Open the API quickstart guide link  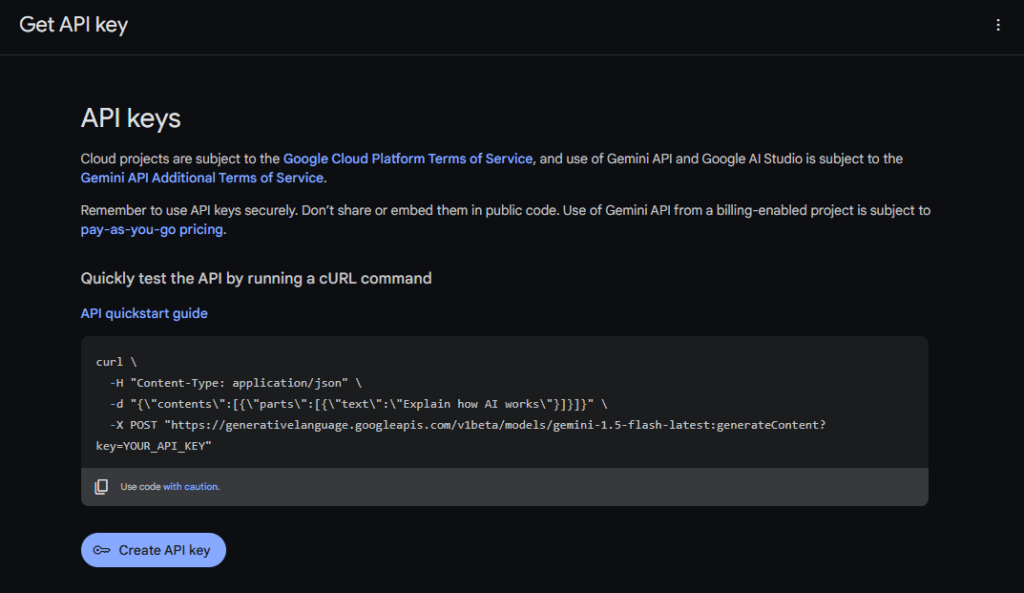click(144, 313)
